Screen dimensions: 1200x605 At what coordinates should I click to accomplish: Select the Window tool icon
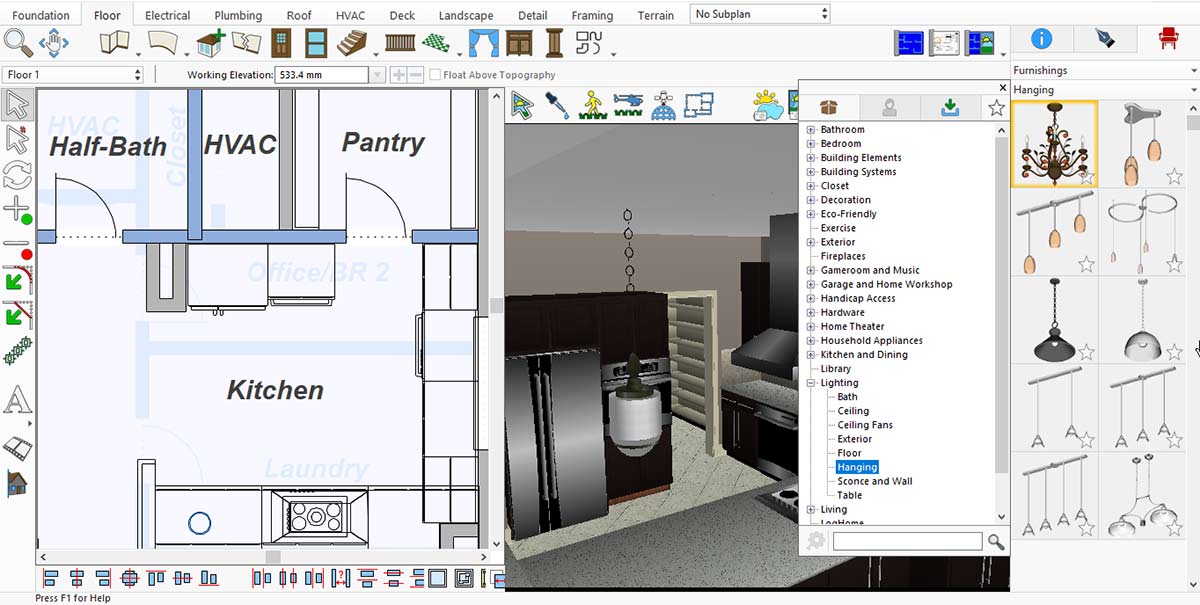point(316,44)
